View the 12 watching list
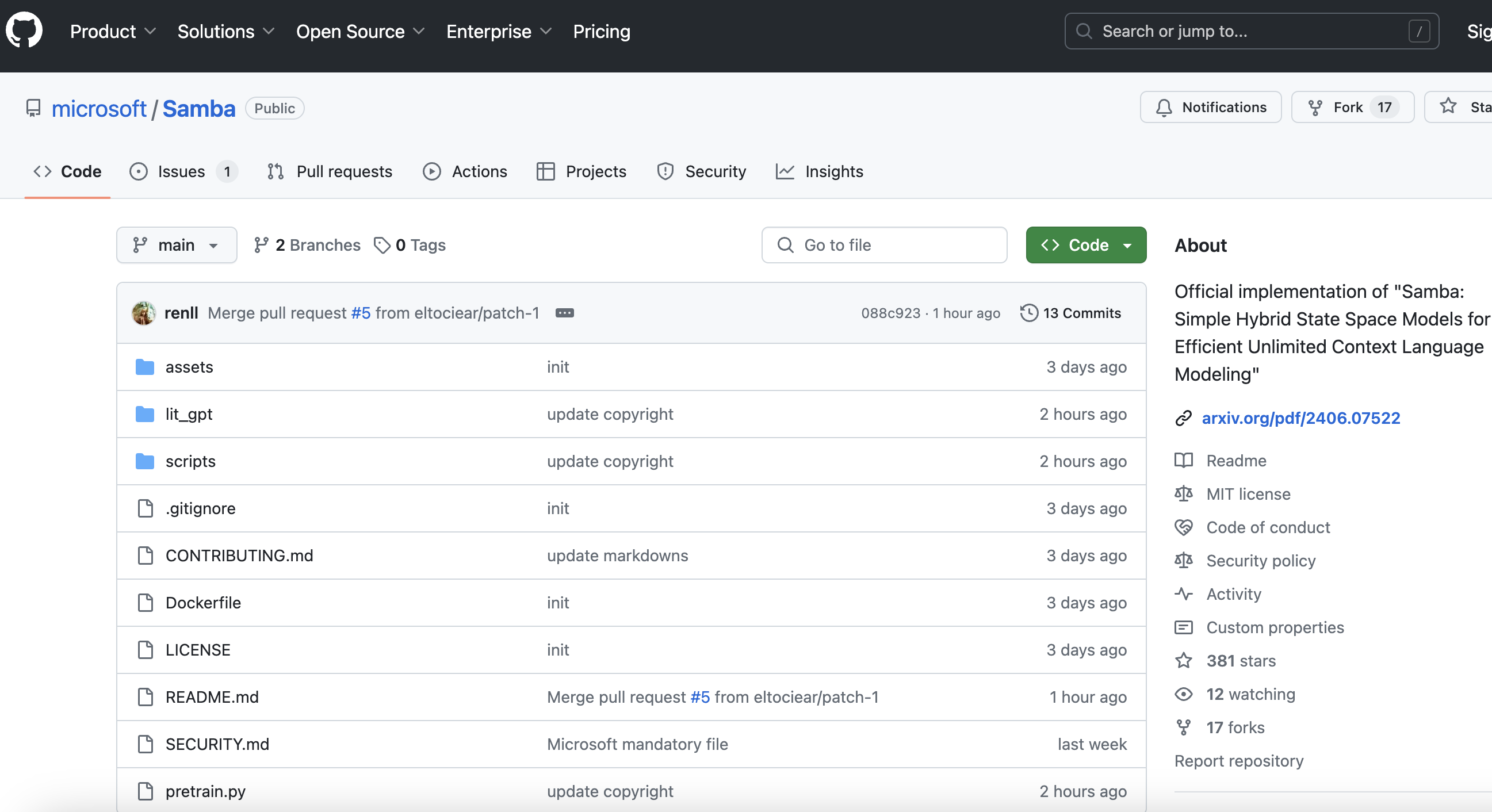This screenshot has height=812, width=1492. 1250,694
